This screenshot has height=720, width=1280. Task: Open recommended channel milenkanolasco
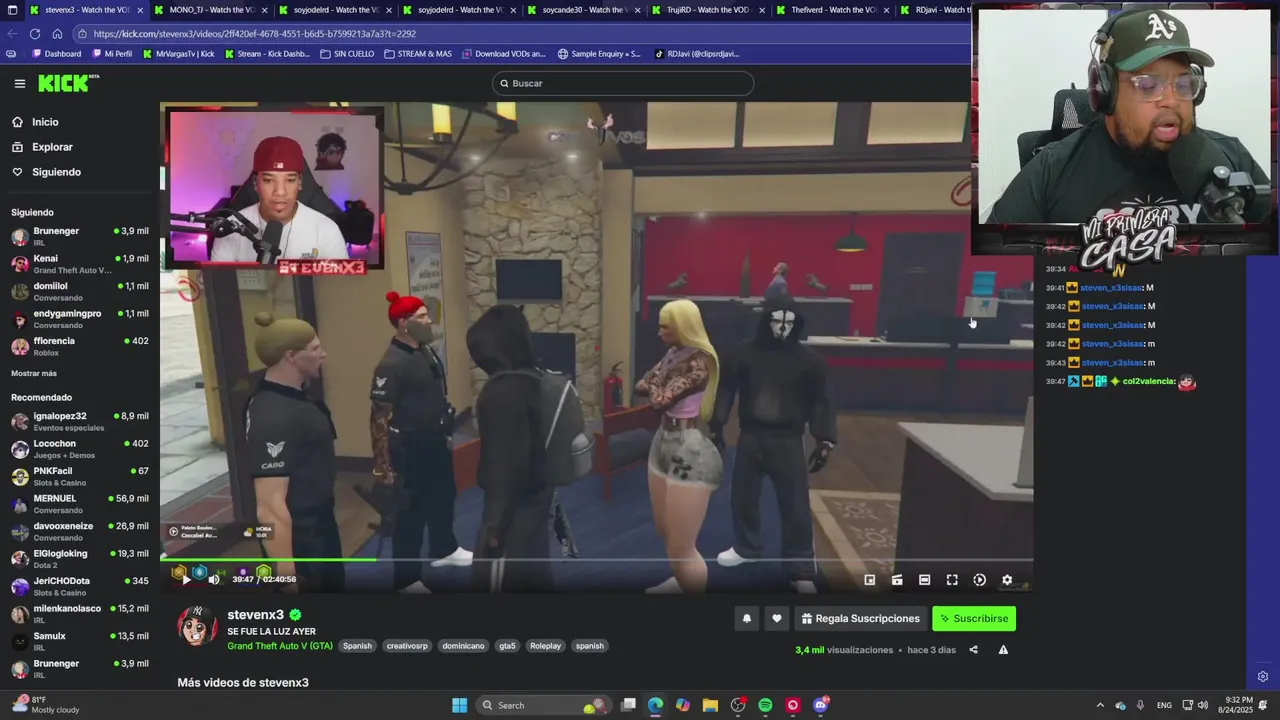point(80,614)
